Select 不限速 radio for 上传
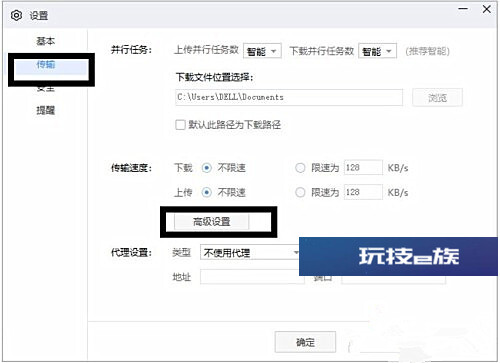 pyautogui.click(x=207, y=192)
